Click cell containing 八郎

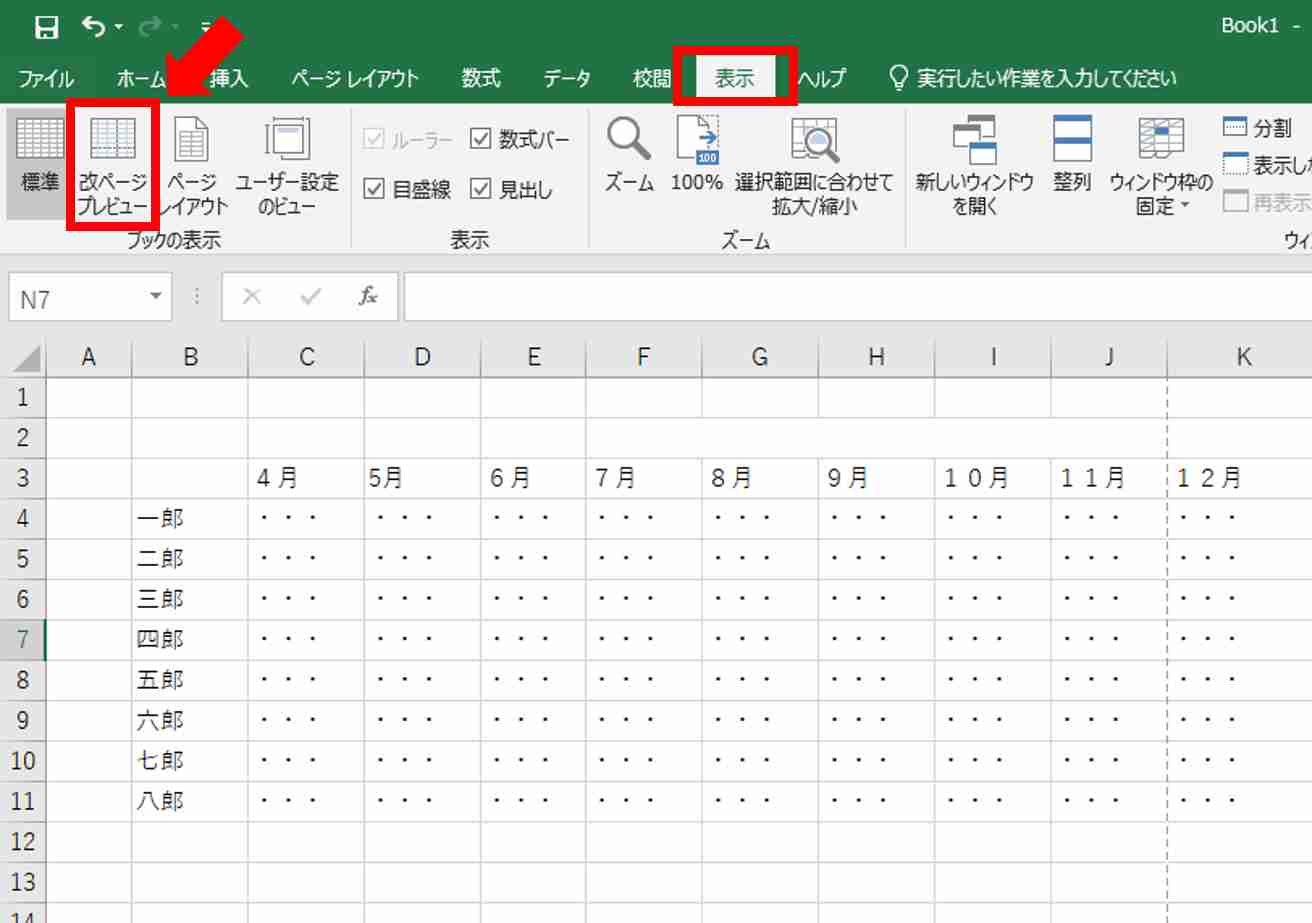pos(190,802)
